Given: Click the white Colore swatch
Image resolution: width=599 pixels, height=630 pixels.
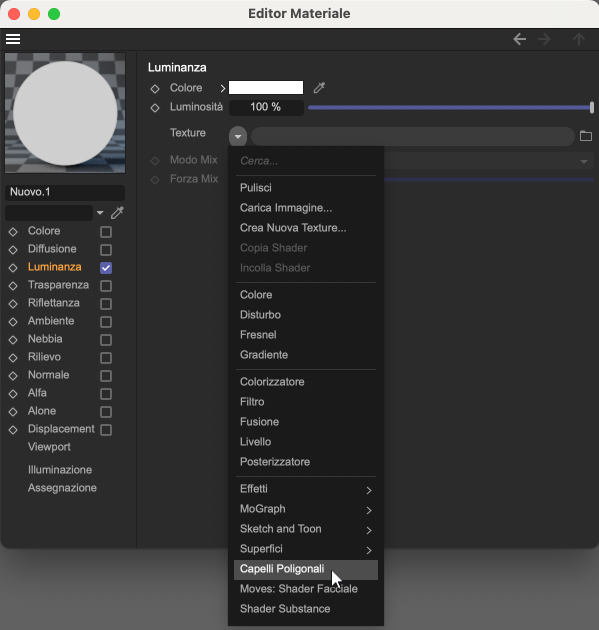Looking at the screenshot, I should (x=266, y=88).
